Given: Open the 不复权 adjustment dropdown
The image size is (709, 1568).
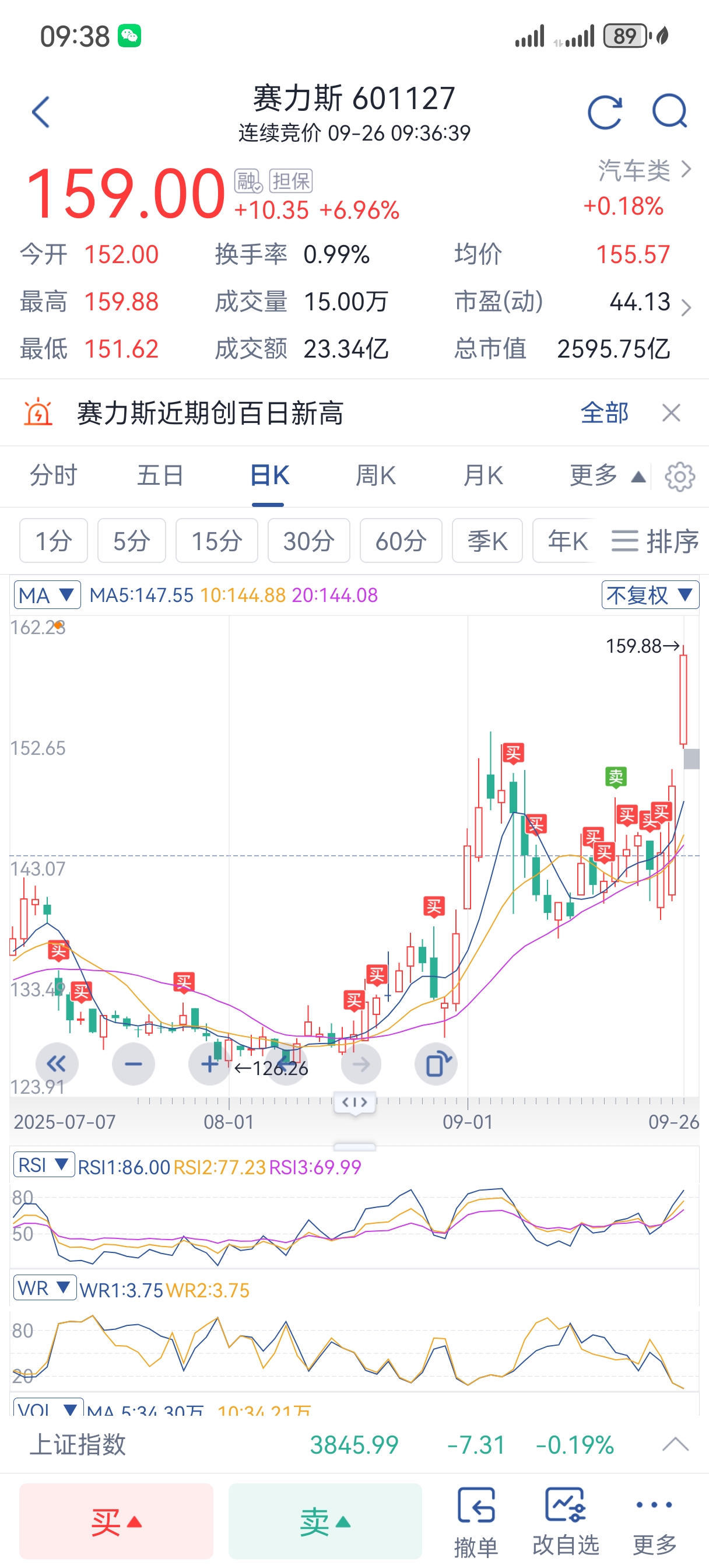Looking at the screenshot, I should click(650, 594).
